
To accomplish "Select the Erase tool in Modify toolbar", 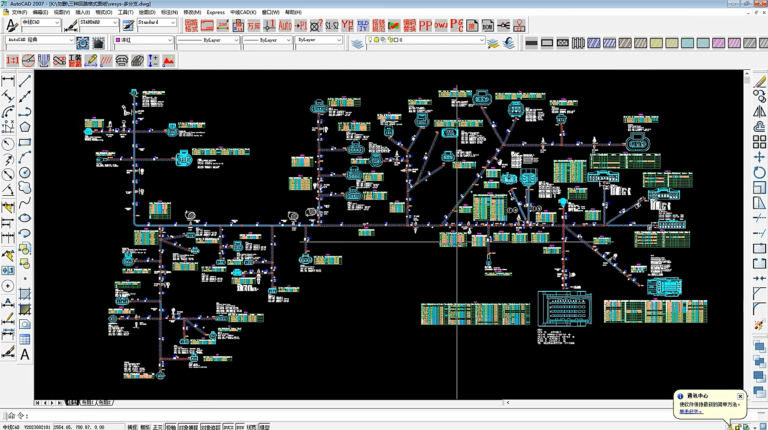I will 760,81.
